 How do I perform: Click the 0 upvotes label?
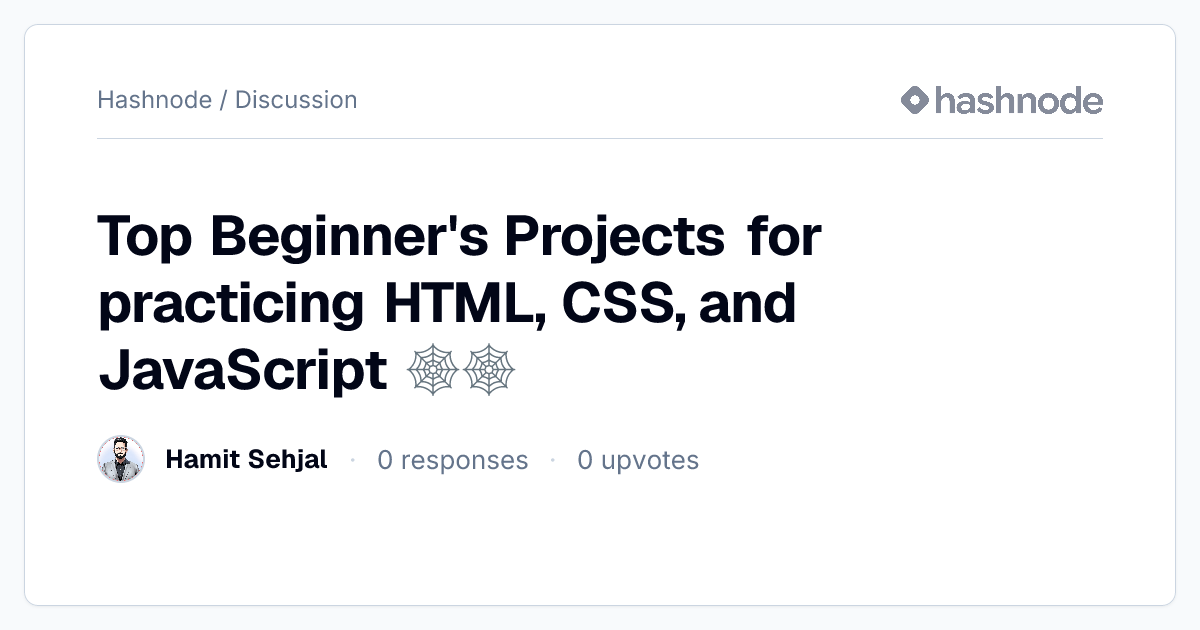click(638, 460)
